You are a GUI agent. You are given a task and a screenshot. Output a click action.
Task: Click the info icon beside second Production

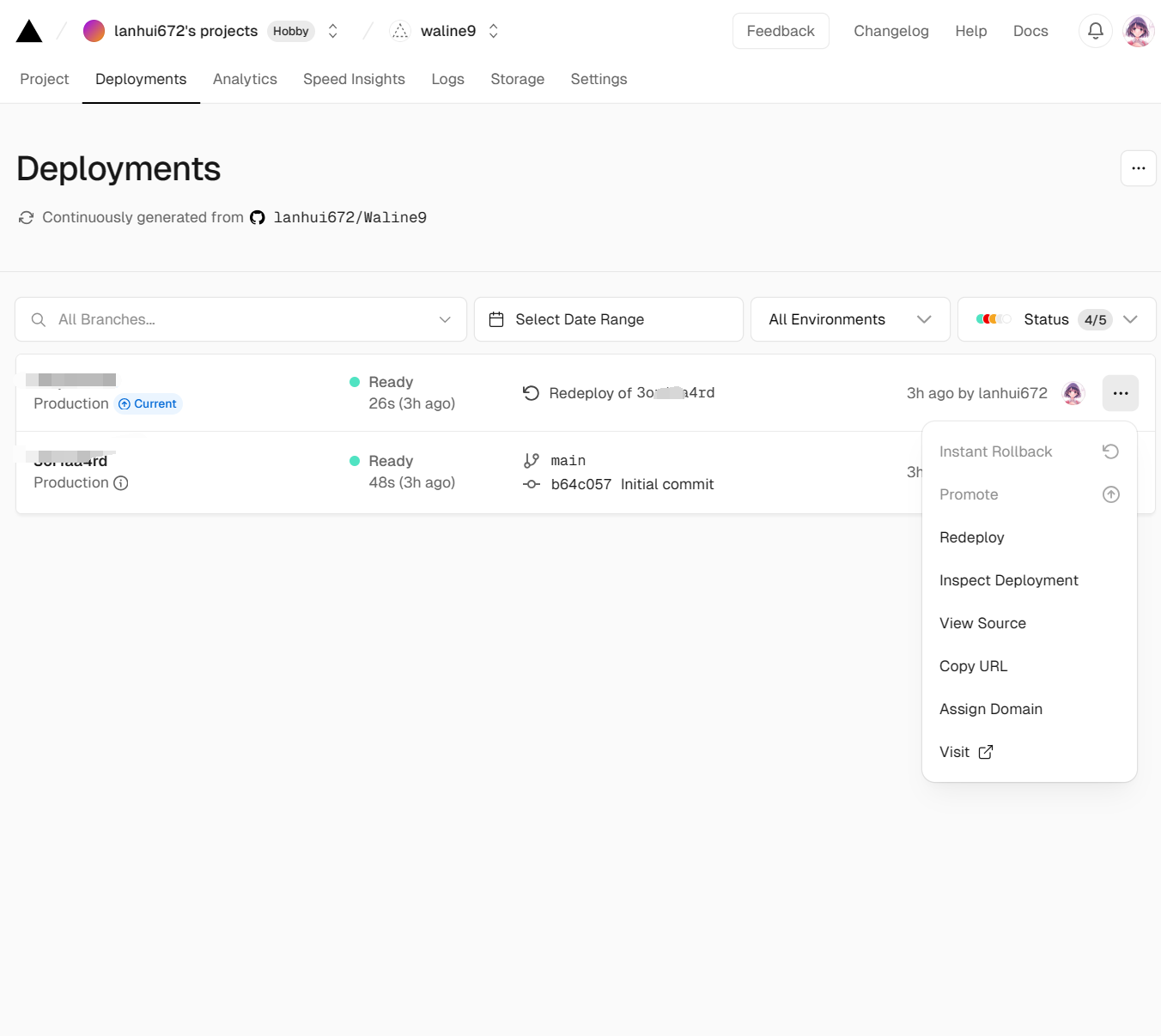click(121, 483)
